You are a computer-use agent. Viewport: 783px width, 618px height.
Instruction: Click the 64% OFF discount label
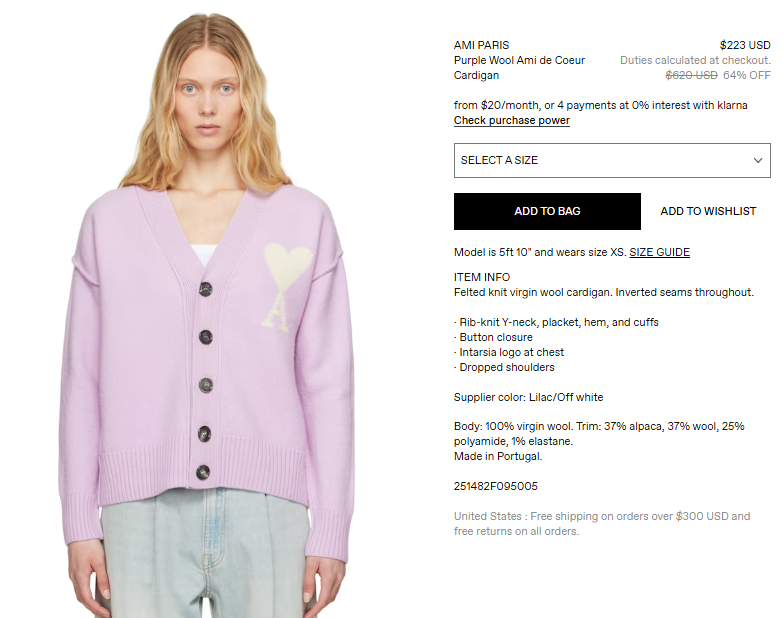pyautogui.click(x=747, y=75)
